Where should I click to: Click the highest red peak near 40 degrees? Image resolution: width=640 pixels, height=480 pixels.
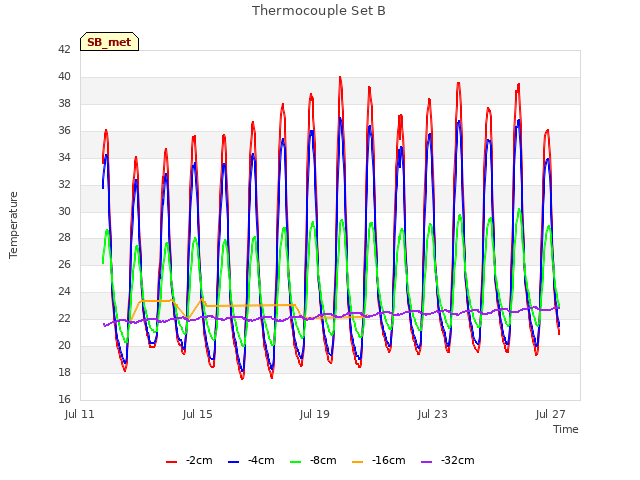click(x=340, y=78)
